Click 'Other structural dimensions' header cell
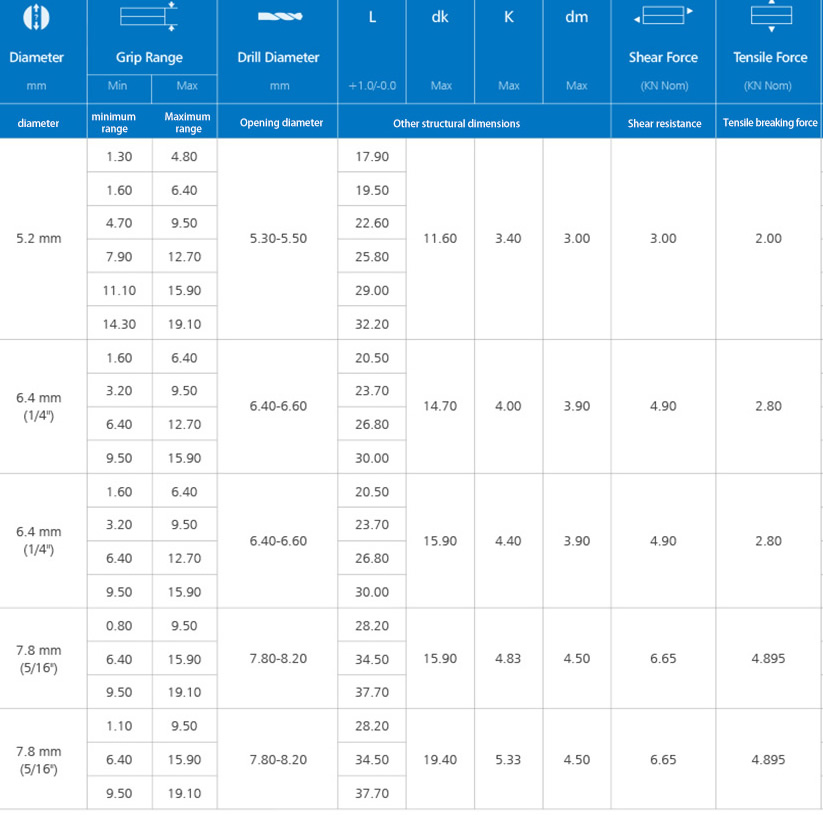 coord(456,124)
